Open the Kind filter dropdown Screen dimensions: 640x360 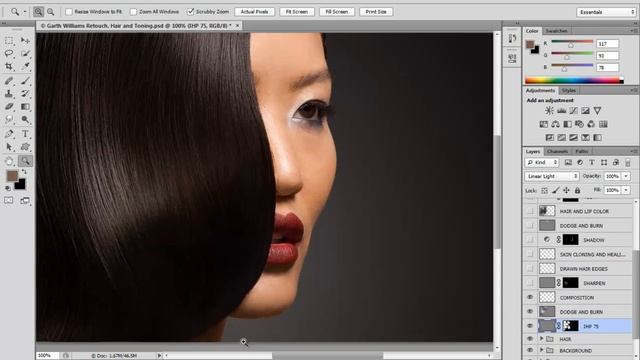pos(542,162)
